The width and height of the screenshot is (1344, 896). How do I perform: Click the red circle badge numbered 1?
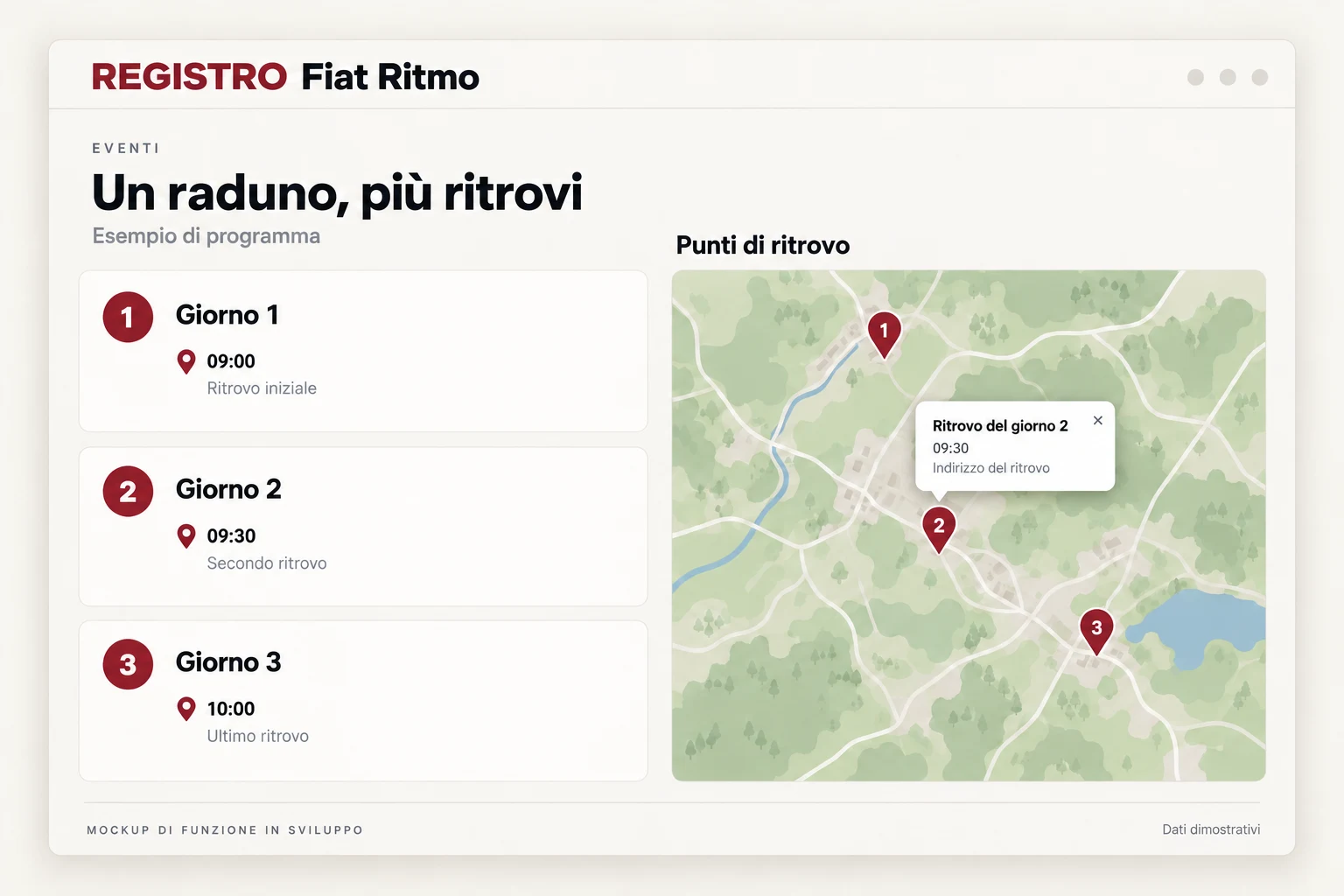point(128,317)
